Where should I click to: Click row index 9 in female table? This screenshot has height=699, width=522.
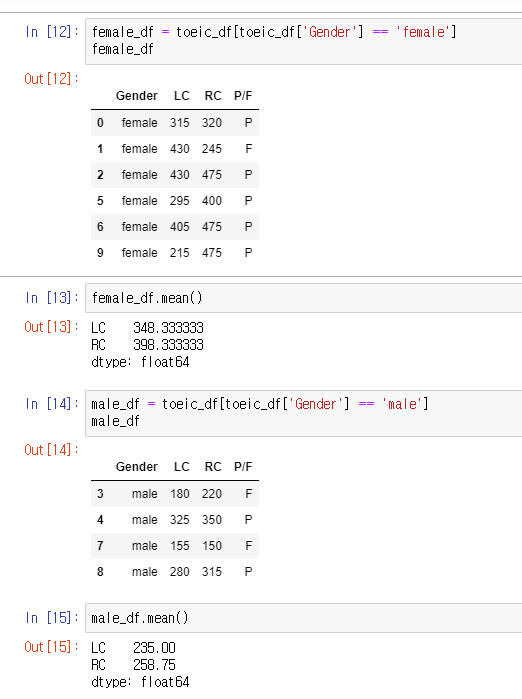100,253
